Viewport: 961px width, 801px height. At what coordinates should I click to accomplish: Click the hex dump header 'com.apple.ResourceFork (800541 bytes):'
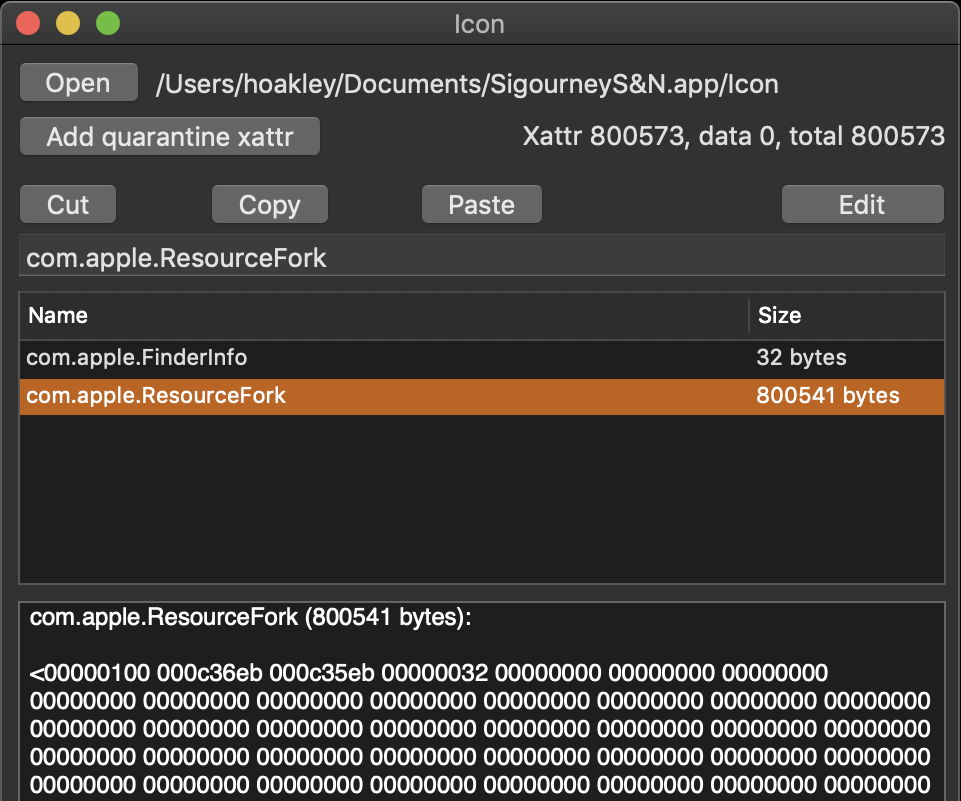[250, 617]
